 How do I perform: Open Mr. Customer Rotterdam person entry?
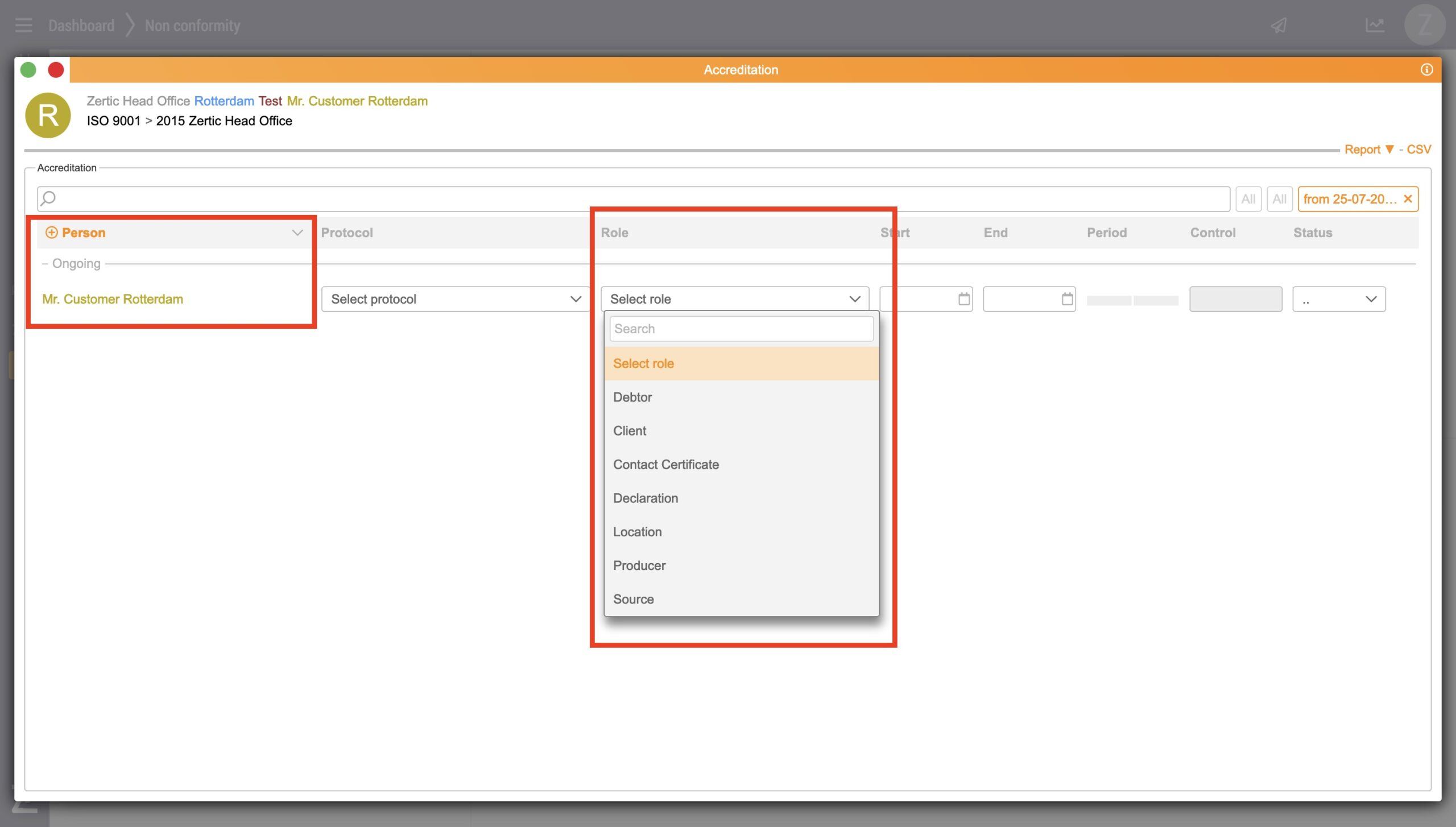(113, 299)
